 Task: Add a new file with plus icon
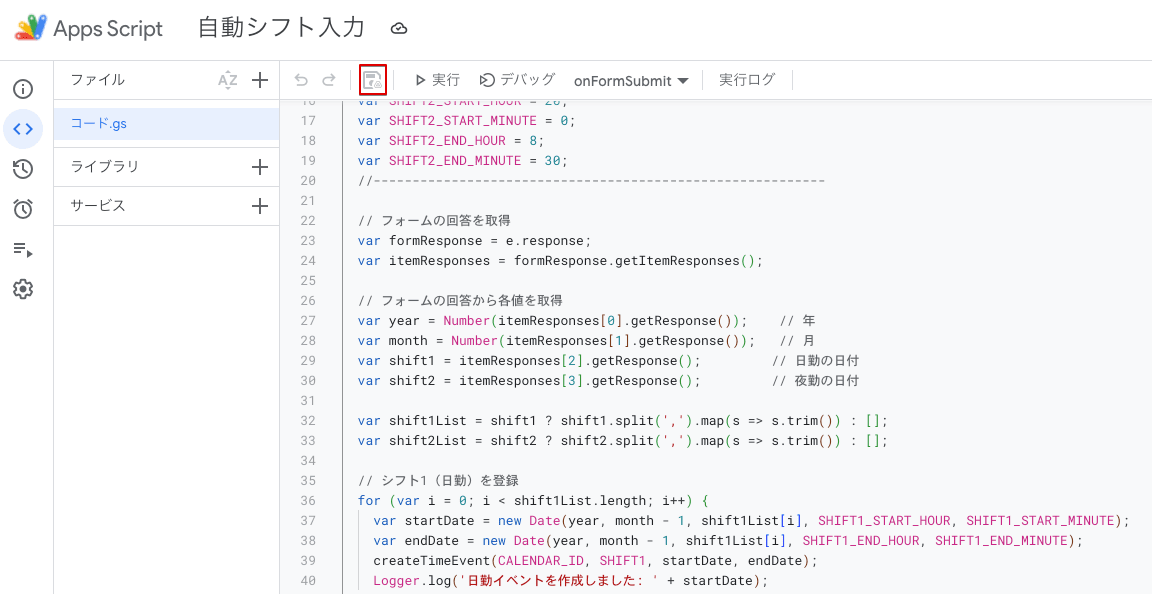click(260, 80)
